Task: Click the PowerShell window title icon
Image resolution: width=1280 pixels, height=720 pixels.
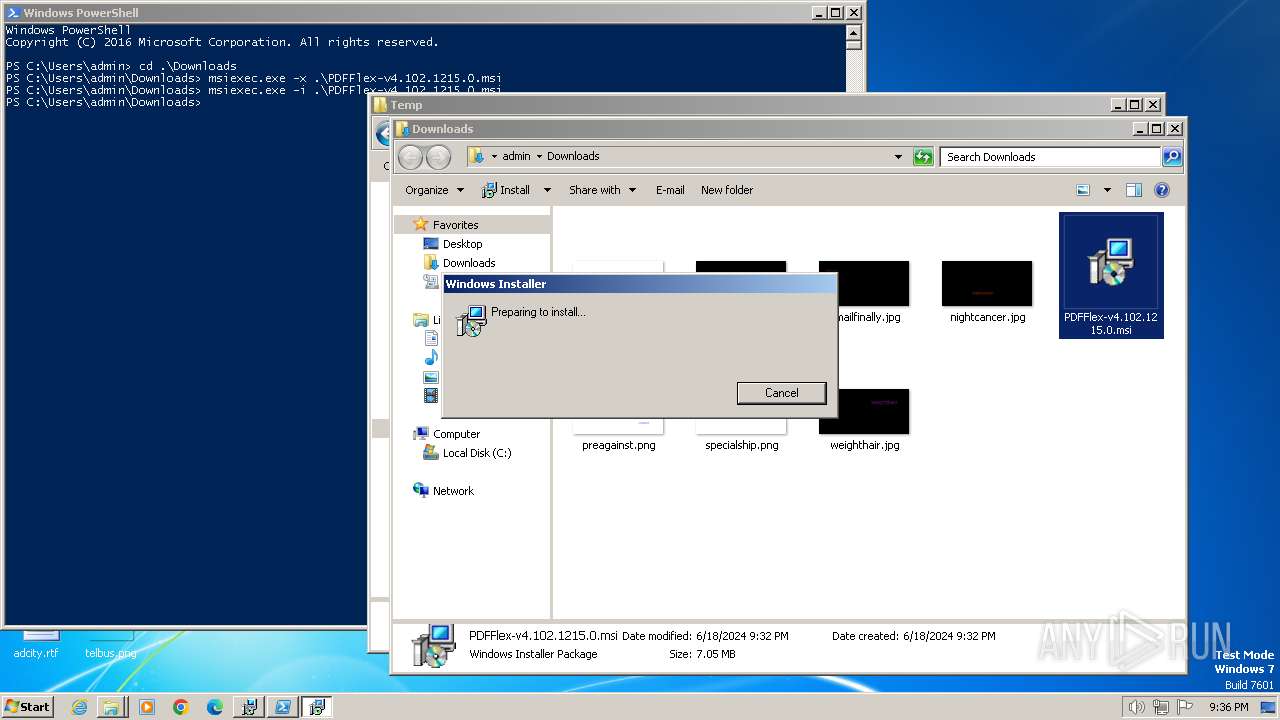Action: coord(13,13)
